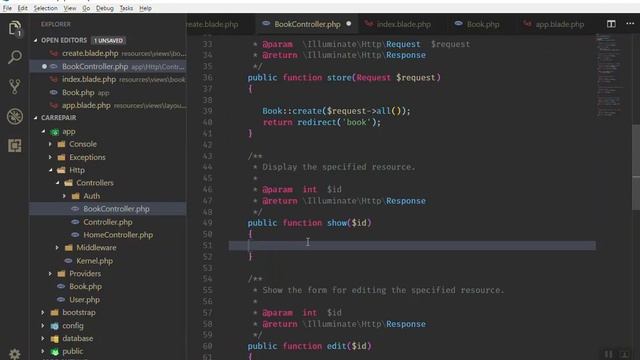Open the Go menu
The height and width of the screenshot is (360, 640).
[86, 8]
